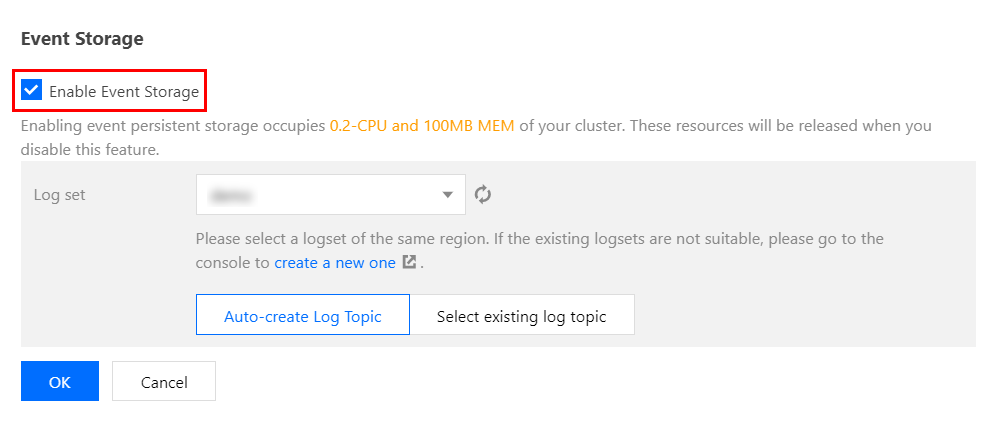Open the create a new one link
The image size is (995, 421).
(x=335, y=263)
